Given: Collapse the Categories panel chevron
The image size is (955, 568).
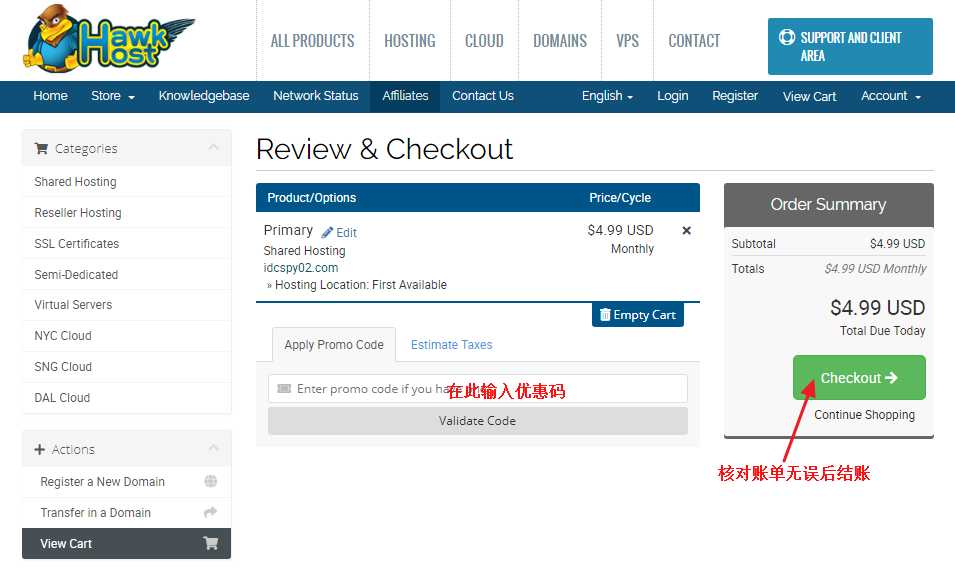Looking at the screenshot, I should (213, 148).
